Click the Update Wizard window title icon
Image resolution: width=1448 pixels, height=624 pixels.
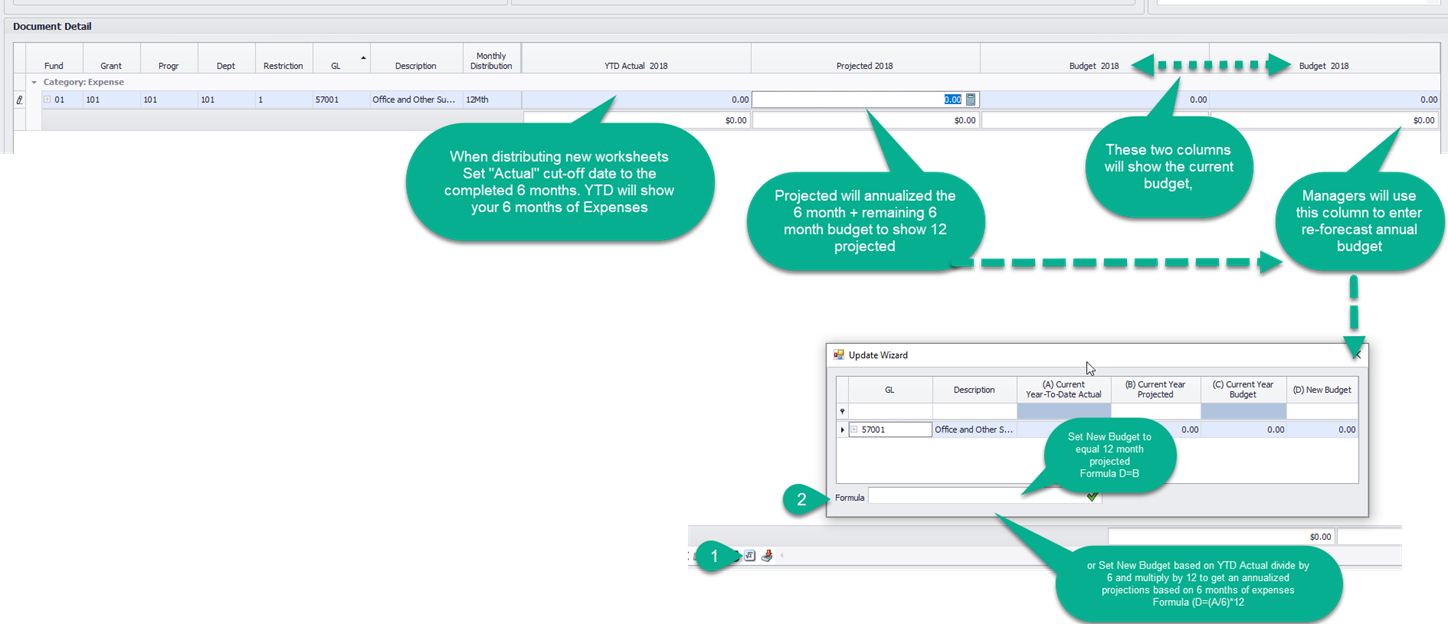click(838, 355)
